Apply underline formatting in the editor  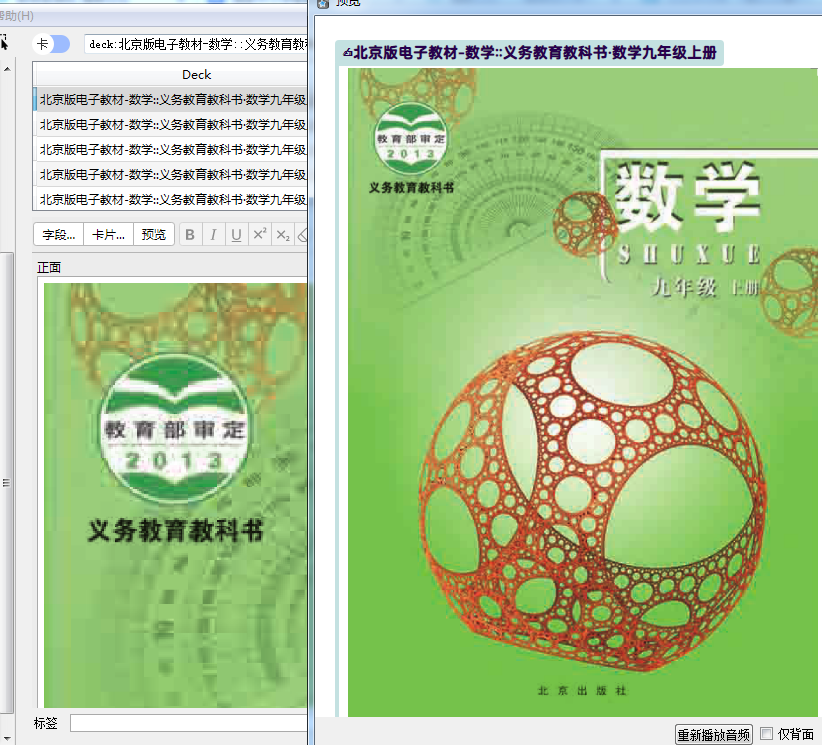point(236,234)
